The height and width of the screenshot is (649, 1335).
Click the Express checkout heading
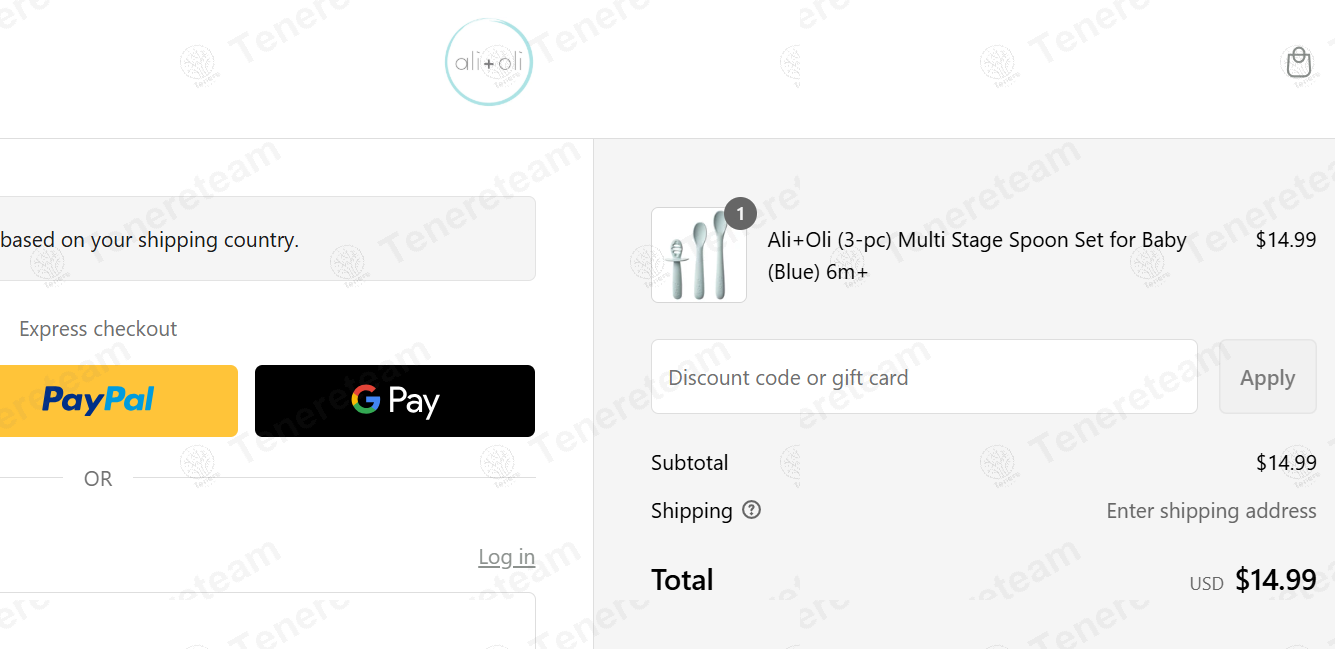pyautogui.click(x=98, y=329)
